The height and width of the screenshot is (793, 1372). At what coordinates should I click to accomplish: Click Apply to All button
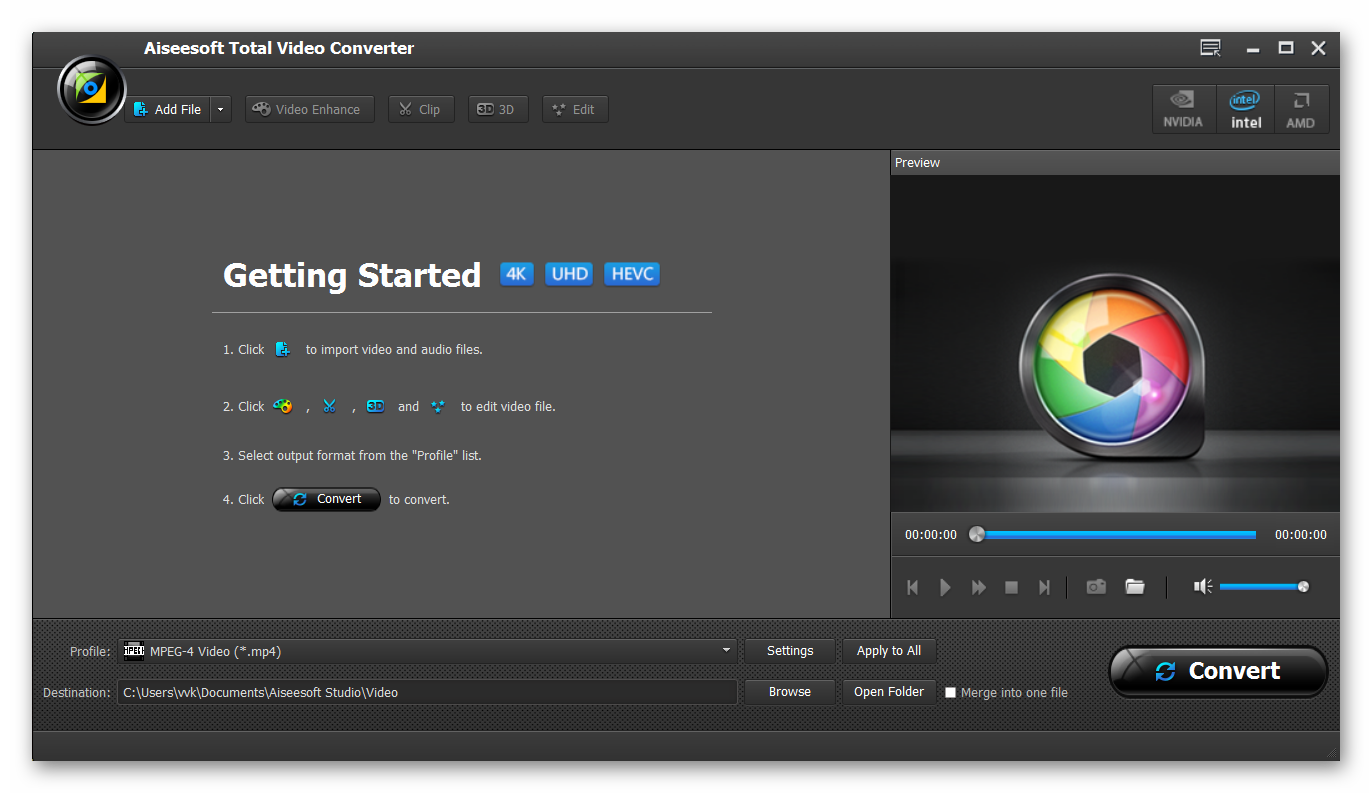[889, 651]
